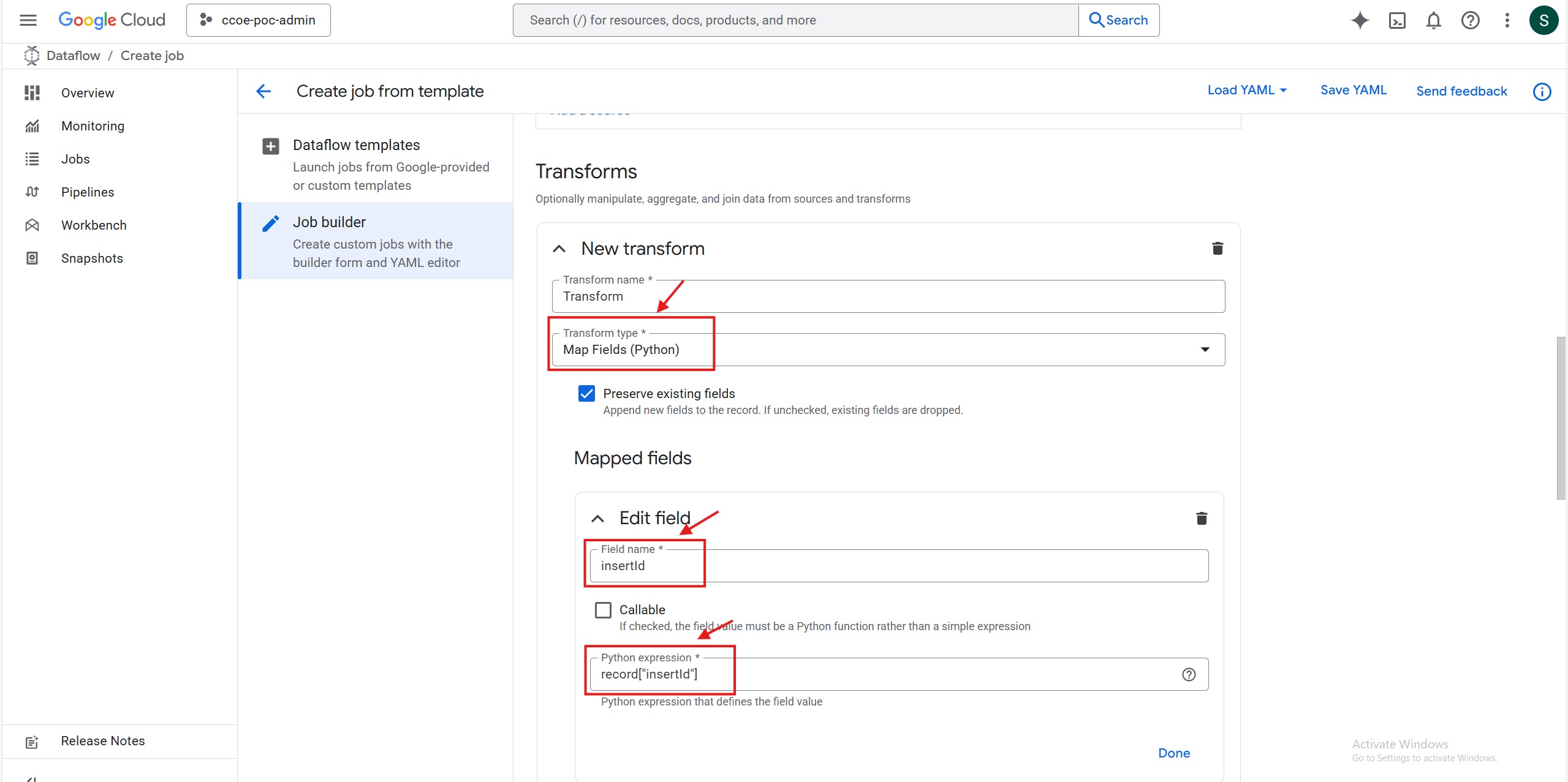
Task: Open the notifications bell
Action: click(1433, 20)
